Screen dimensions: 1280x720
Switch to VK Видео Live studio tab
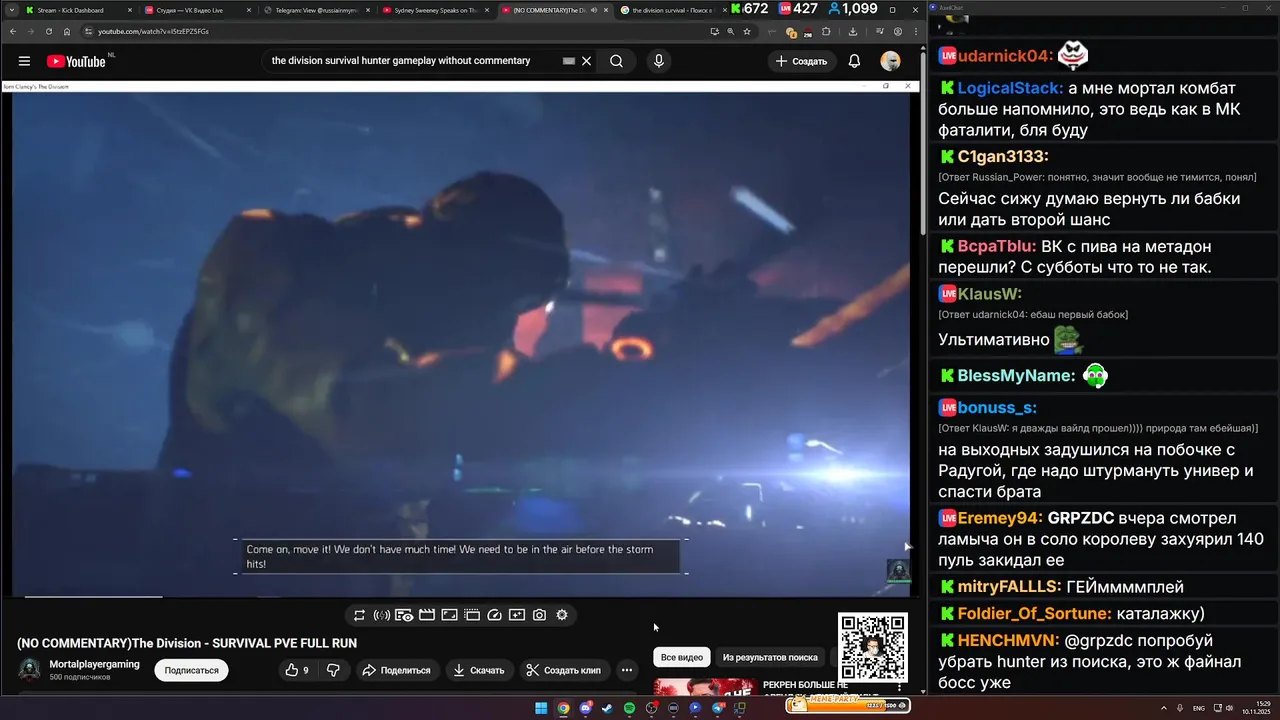tap(196, 10)
